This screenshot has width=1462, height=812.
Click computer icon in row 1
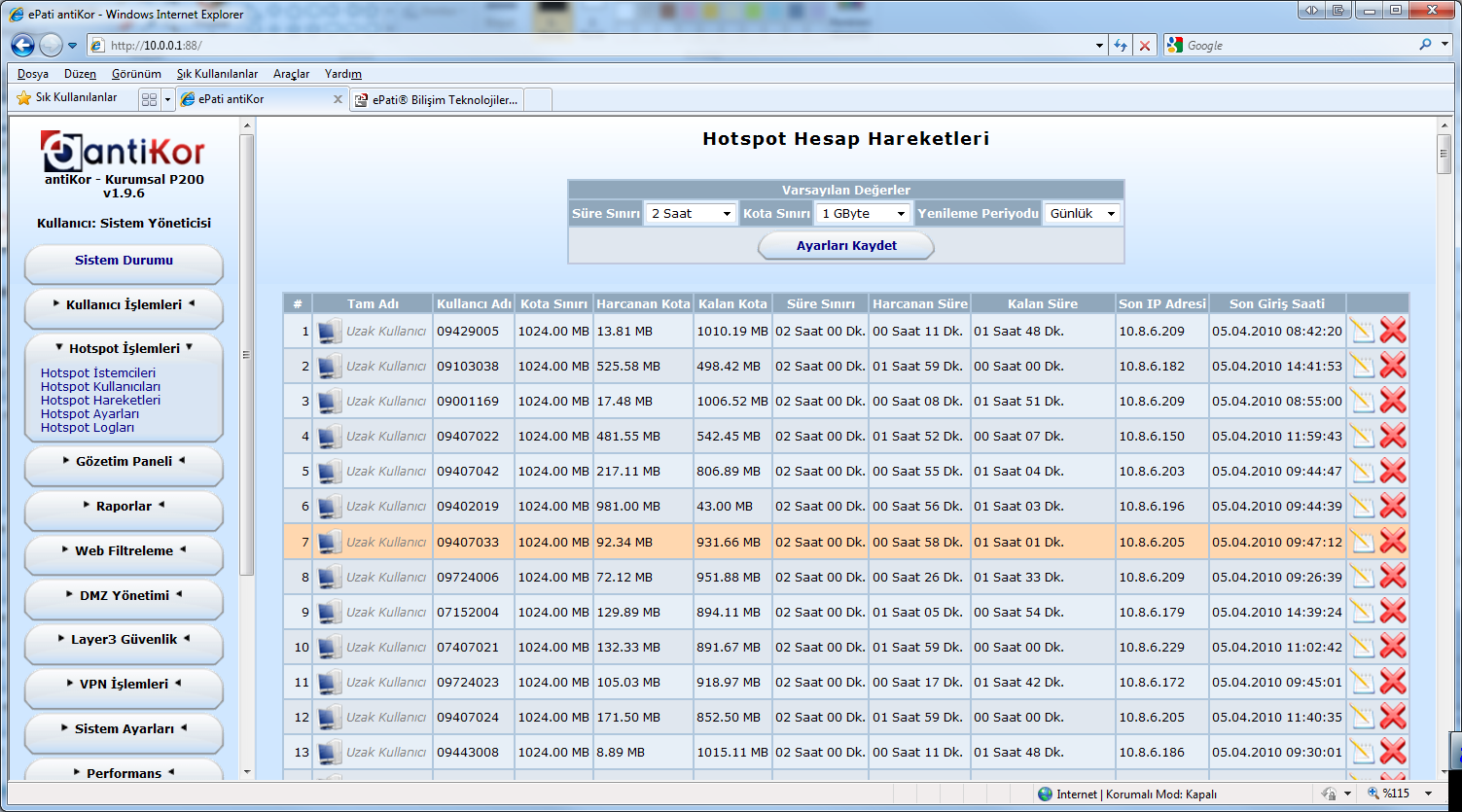point(329,331)
